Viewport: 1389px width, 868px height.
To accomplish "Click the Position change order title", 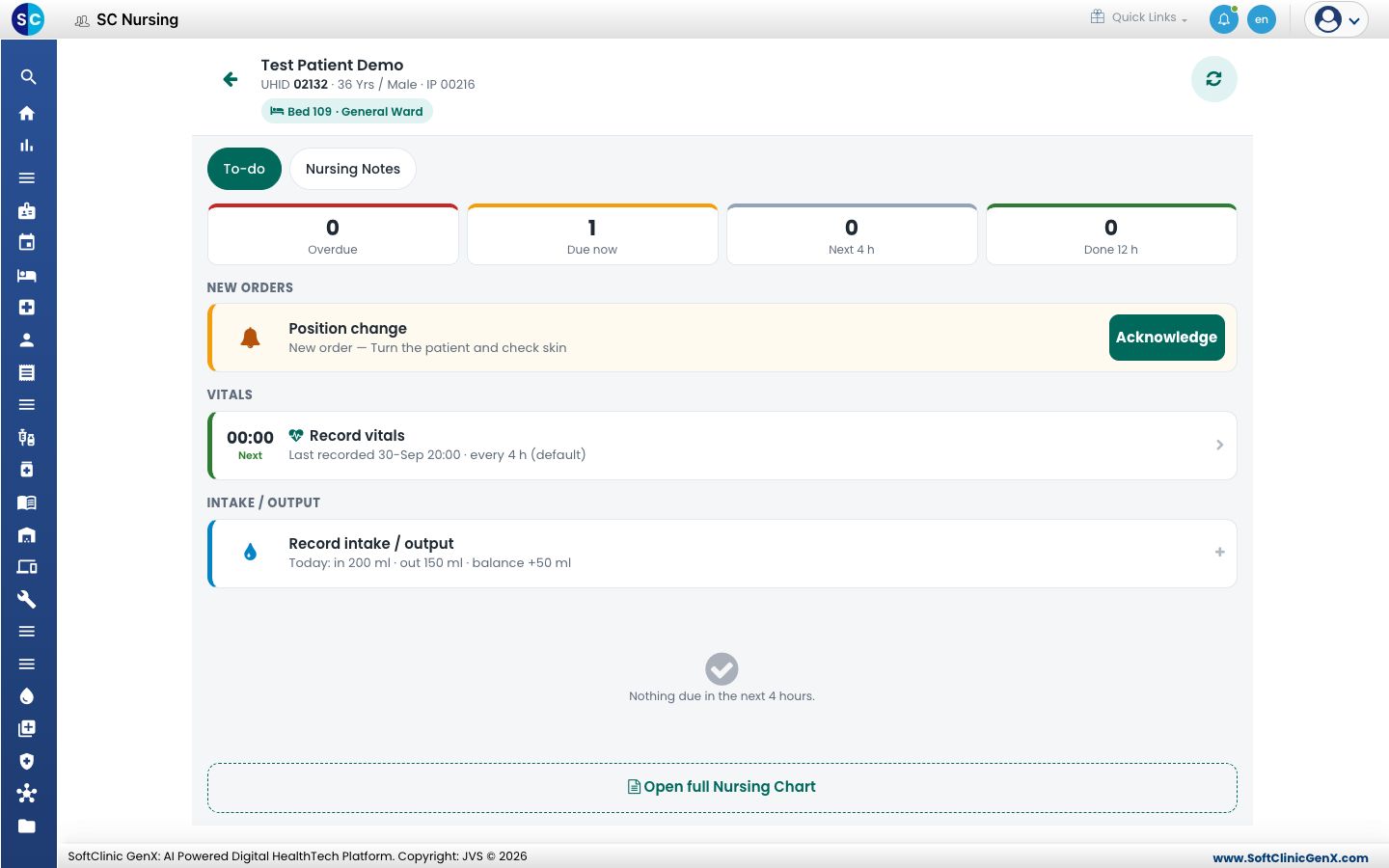I will (x=348, y=329).
